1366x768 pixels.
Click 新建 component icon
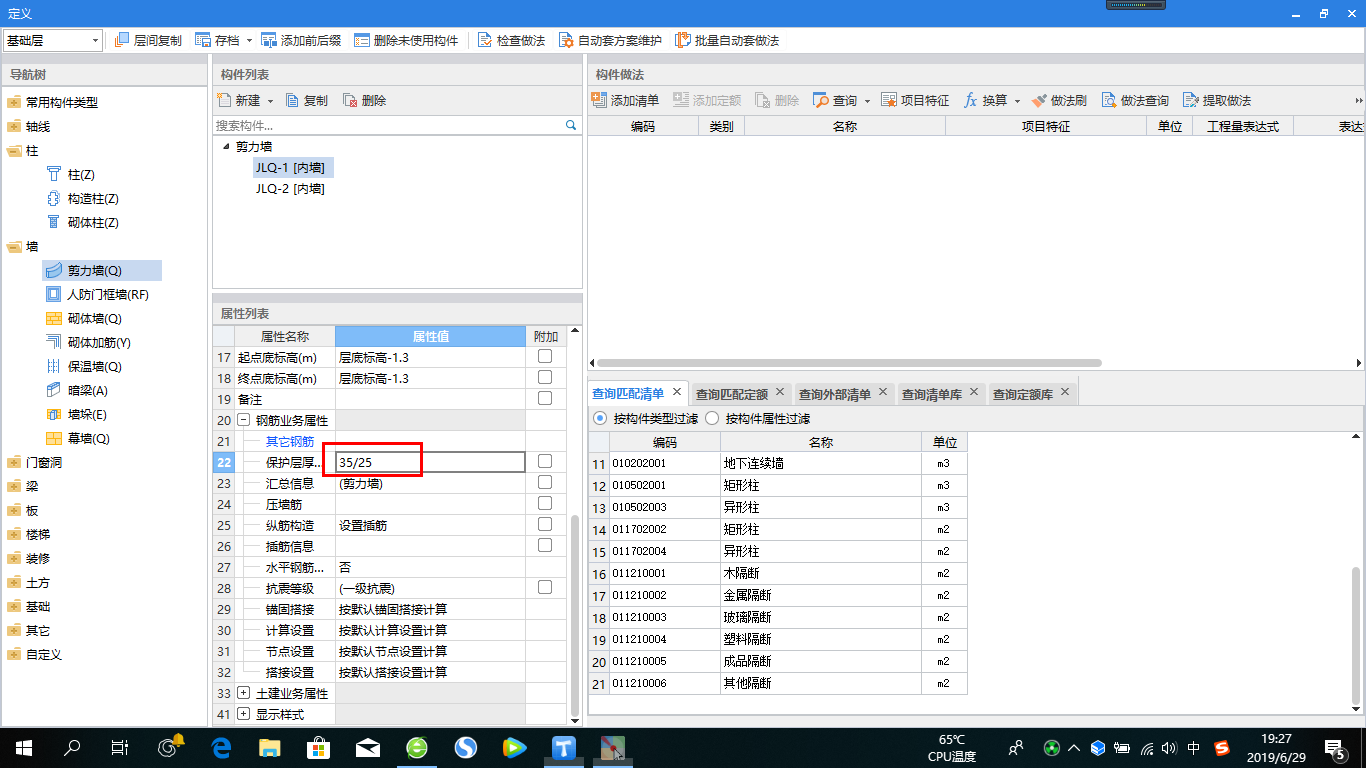(x=224, y=100)
